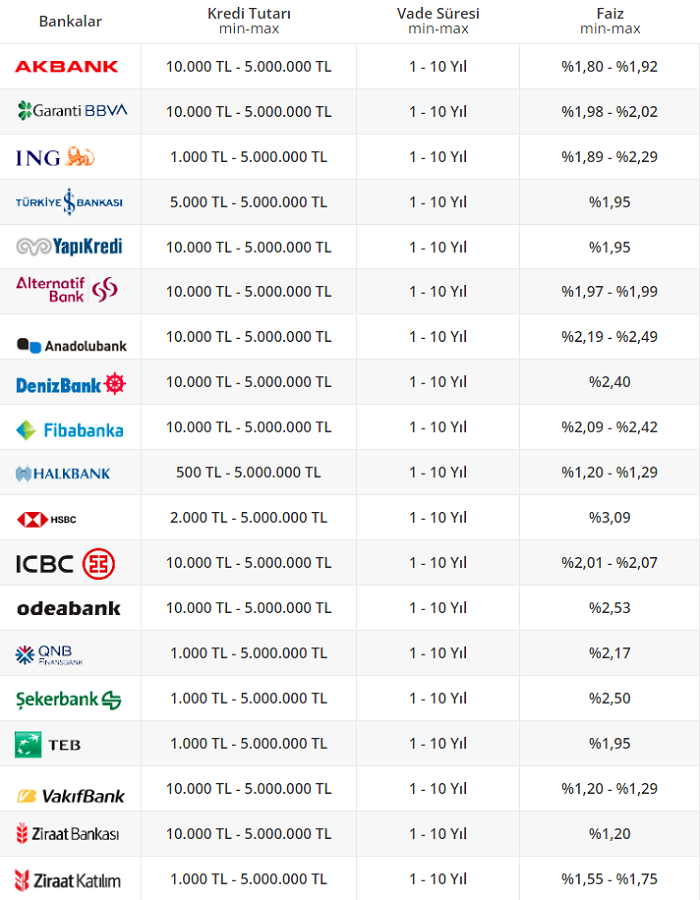Viewport: 700px width, 900px height.
Task: Choose the Yapı Kredi logo
Action: (69, 246)
